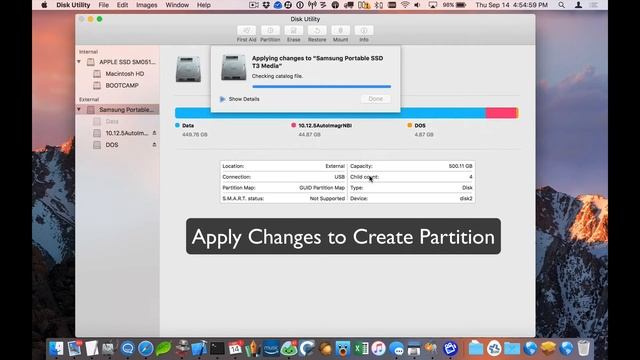640x360 pixels.
Task: Open the Apple menu
Action: coord(44,5)
